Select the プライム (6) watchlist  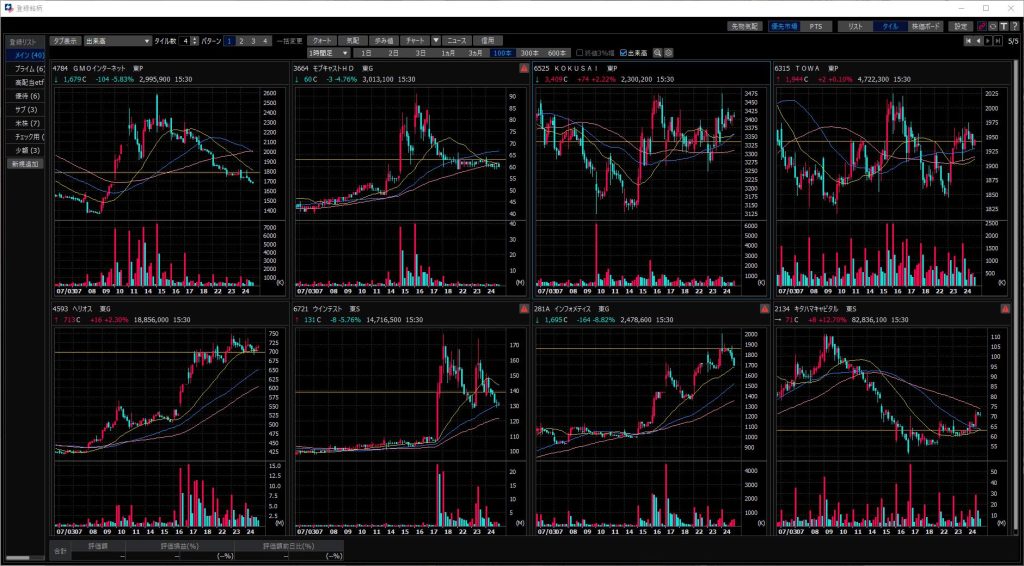pos(29,68)
